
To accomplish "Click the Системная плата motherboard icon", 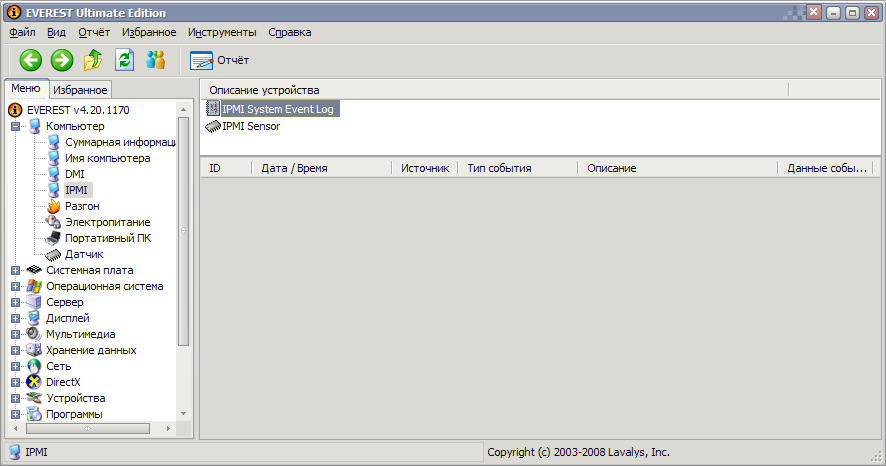I will [x=34, y=270].
